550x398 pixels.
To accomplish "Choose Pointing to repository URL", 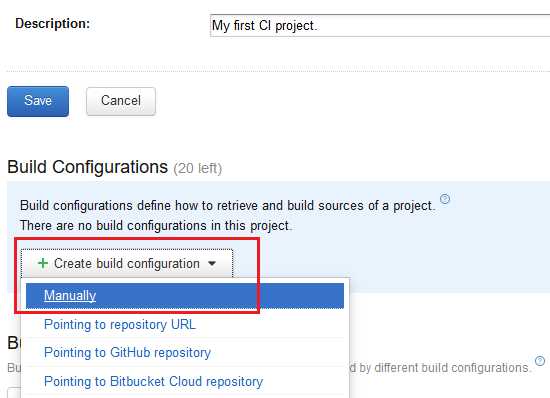I will 185,324.
